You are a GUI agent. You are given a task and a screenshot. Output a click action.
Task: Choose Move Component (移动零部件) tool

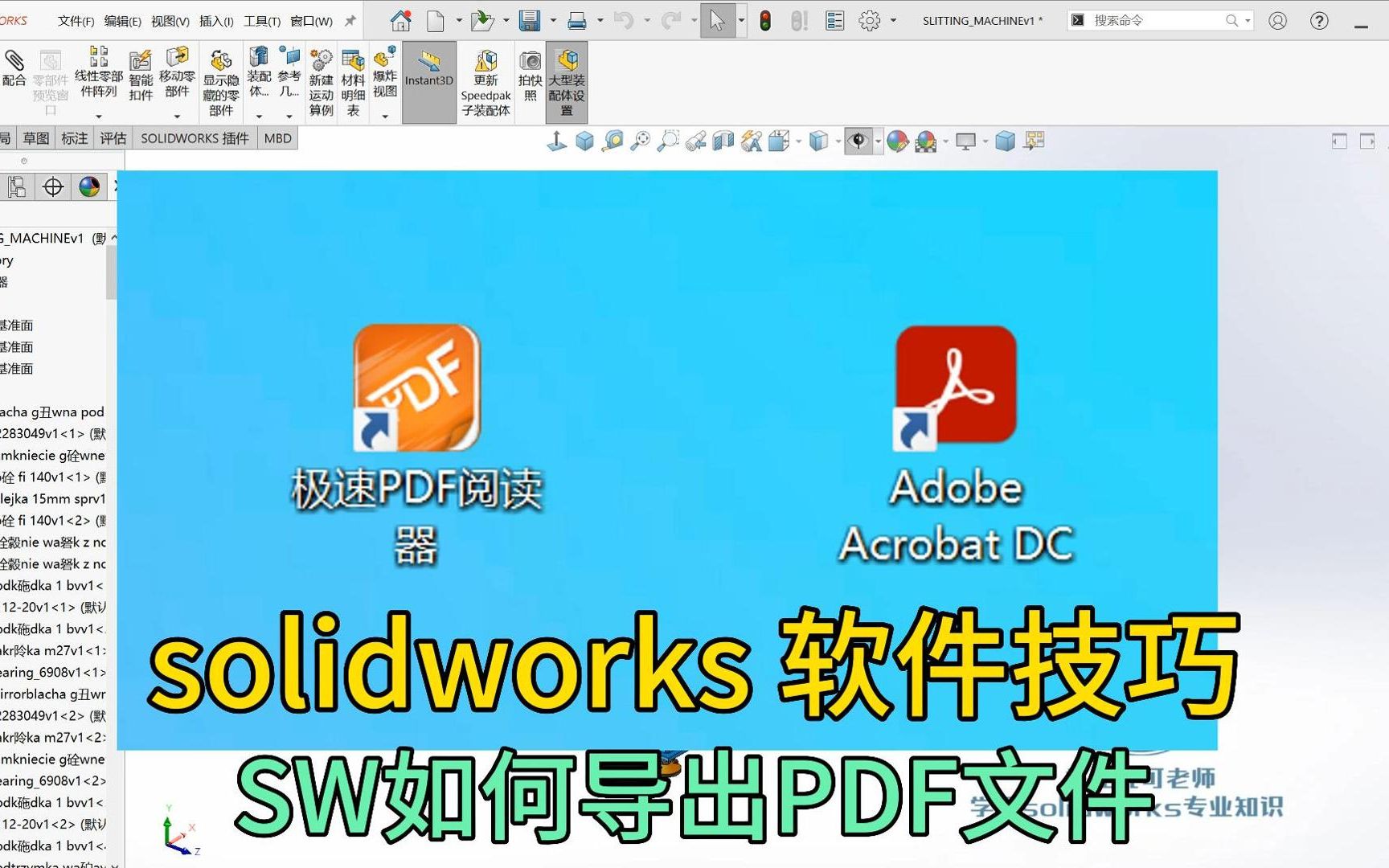point(177,72)
